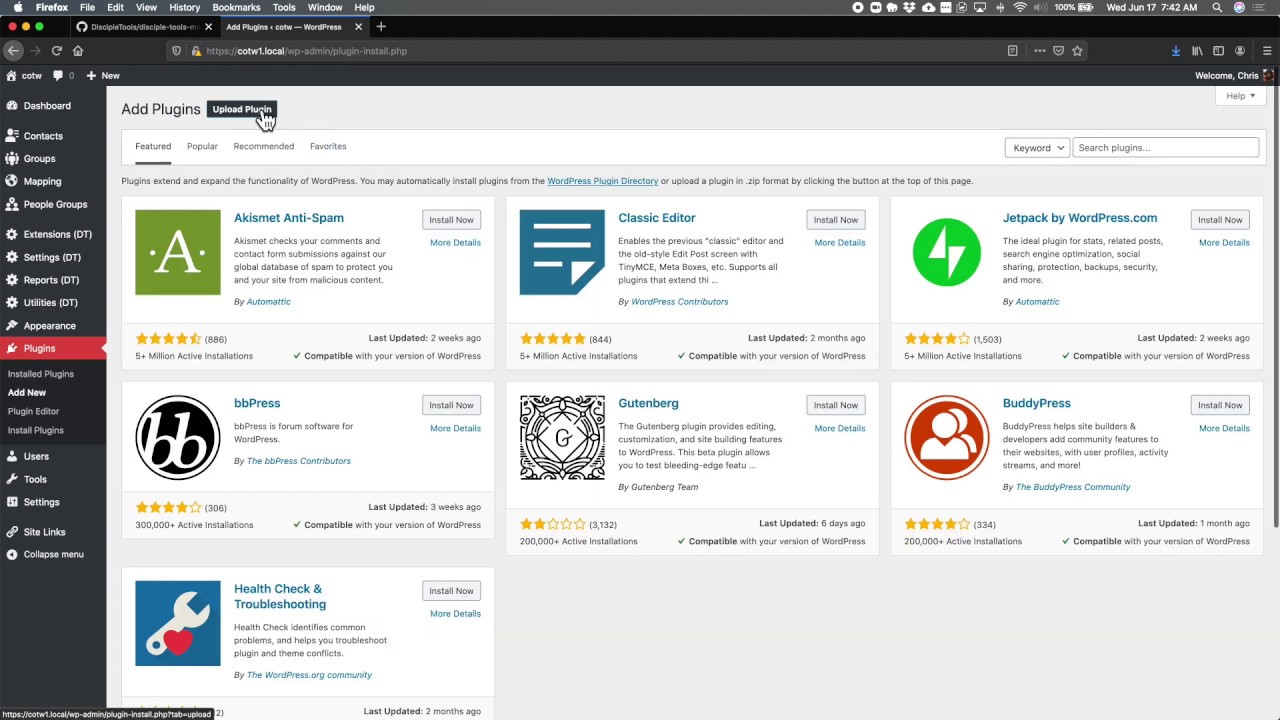Open Plugin Editor submenu item
This screenshot has width=1280, height=720.
[34, 411]
